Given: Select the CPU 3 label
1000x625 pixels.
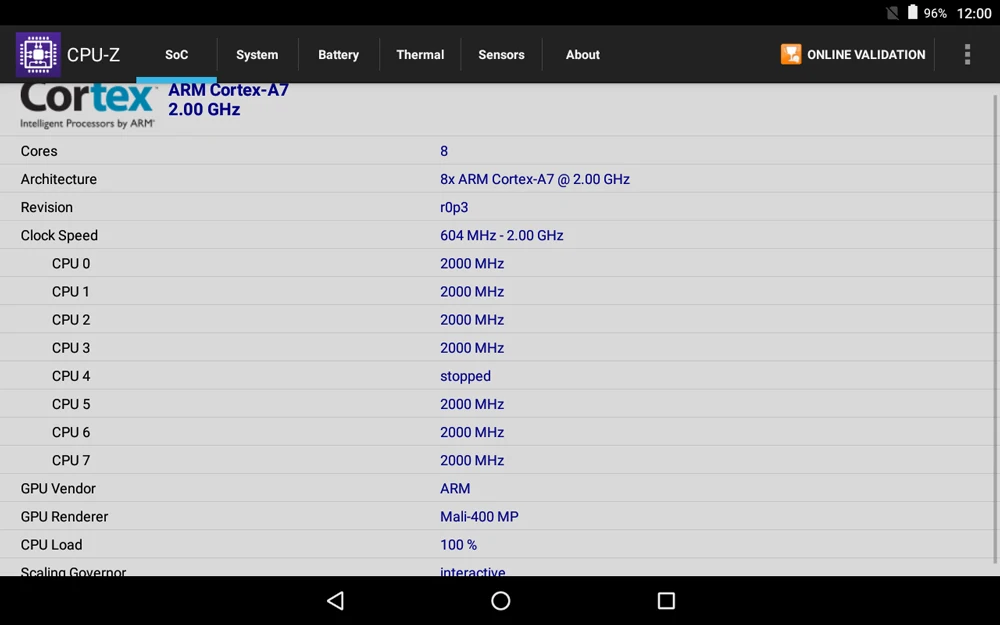Looking at the screenshot, I should pyautogui.click(x=71, y=348).
